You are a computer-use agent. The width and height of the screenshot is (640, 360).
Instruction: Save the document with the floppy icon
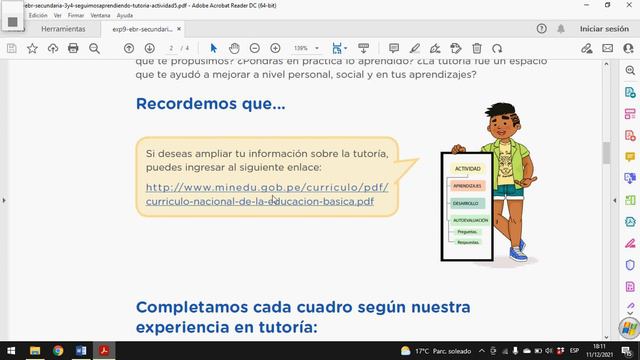(x=11, y=49)
